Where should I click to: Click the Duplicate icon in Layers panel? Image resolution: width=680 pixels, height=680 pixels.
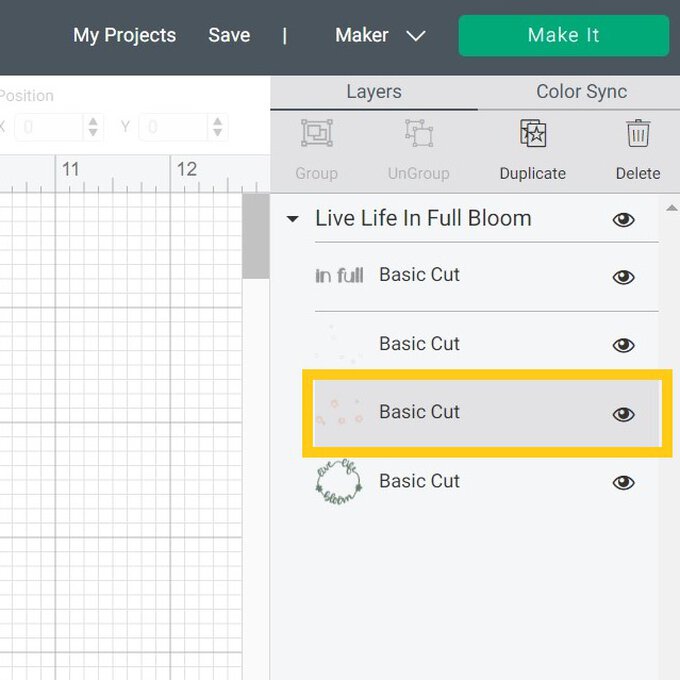pyautogui.click(x=533, y=135)
